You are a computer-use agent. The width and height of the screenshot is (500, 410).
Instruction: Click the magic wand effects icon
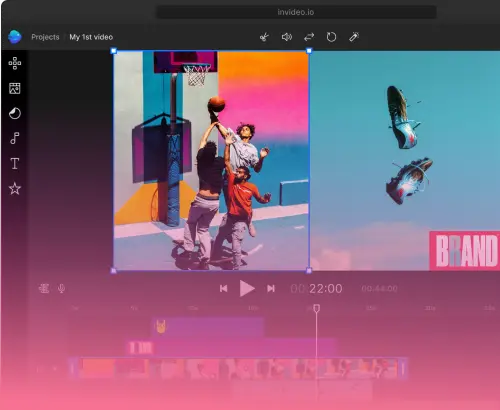click(354, 37)
